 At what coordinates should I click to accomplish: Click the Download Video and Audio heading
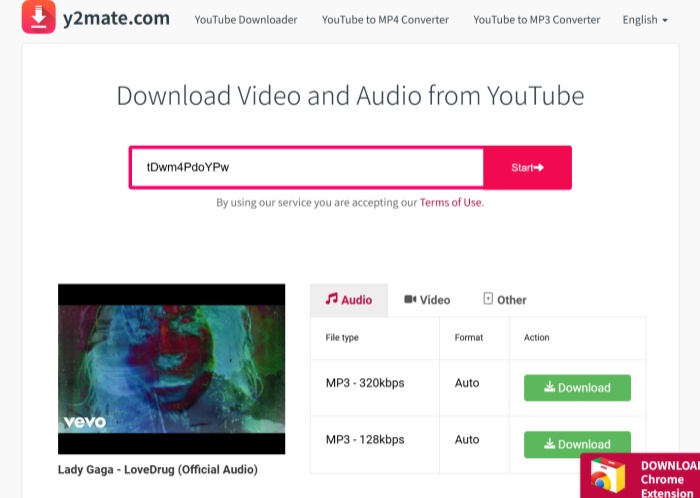point(350,95)
